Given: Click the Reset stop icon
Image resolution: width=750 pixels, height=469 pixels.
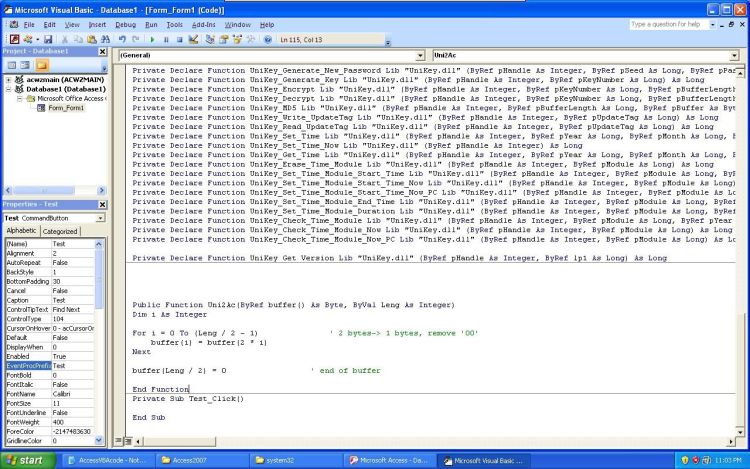Looking at the screenshot, I should pyautogui.click(x=179, y=39).
